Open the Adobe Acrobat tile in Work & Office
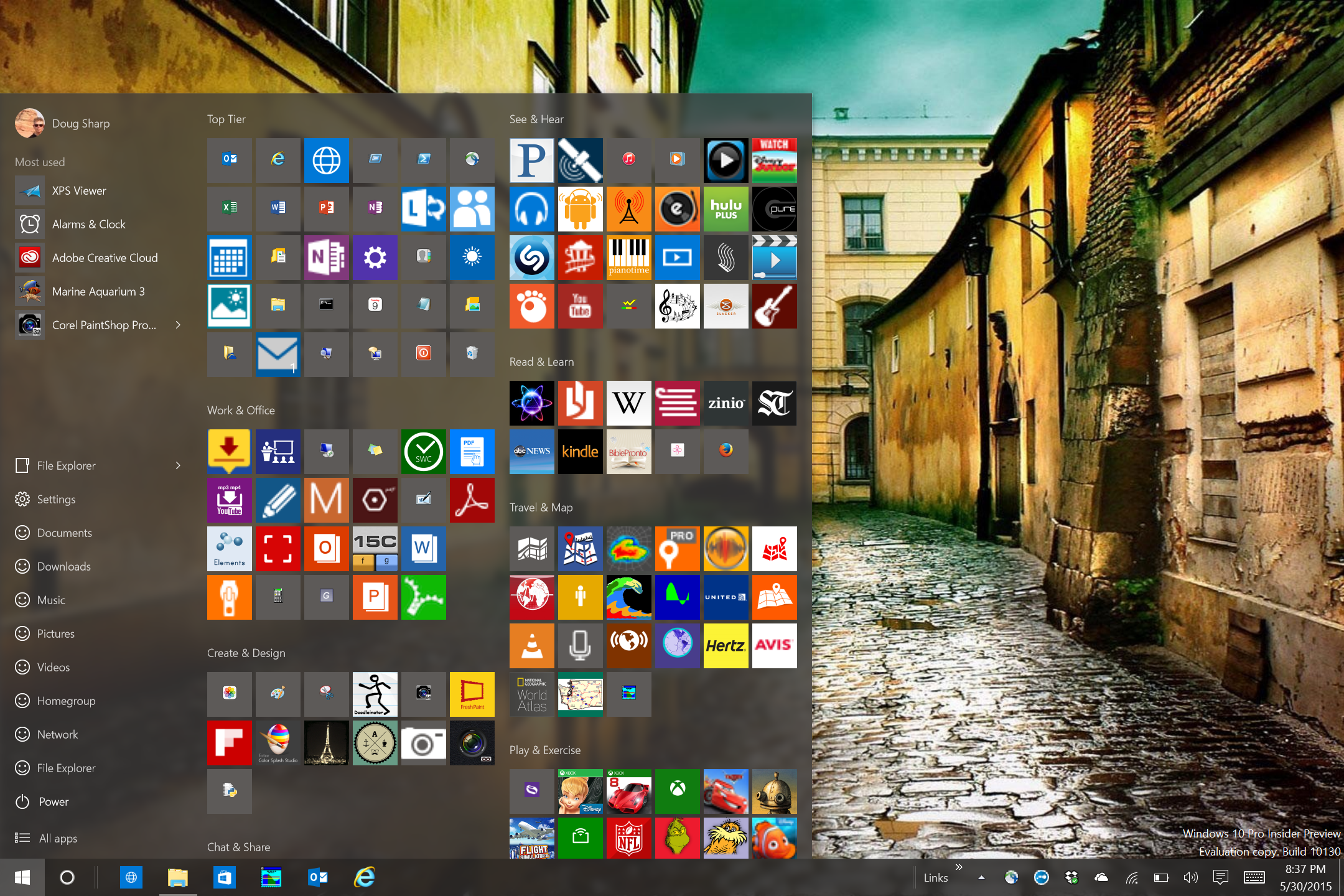1344x896 pixels. point(472,500)
